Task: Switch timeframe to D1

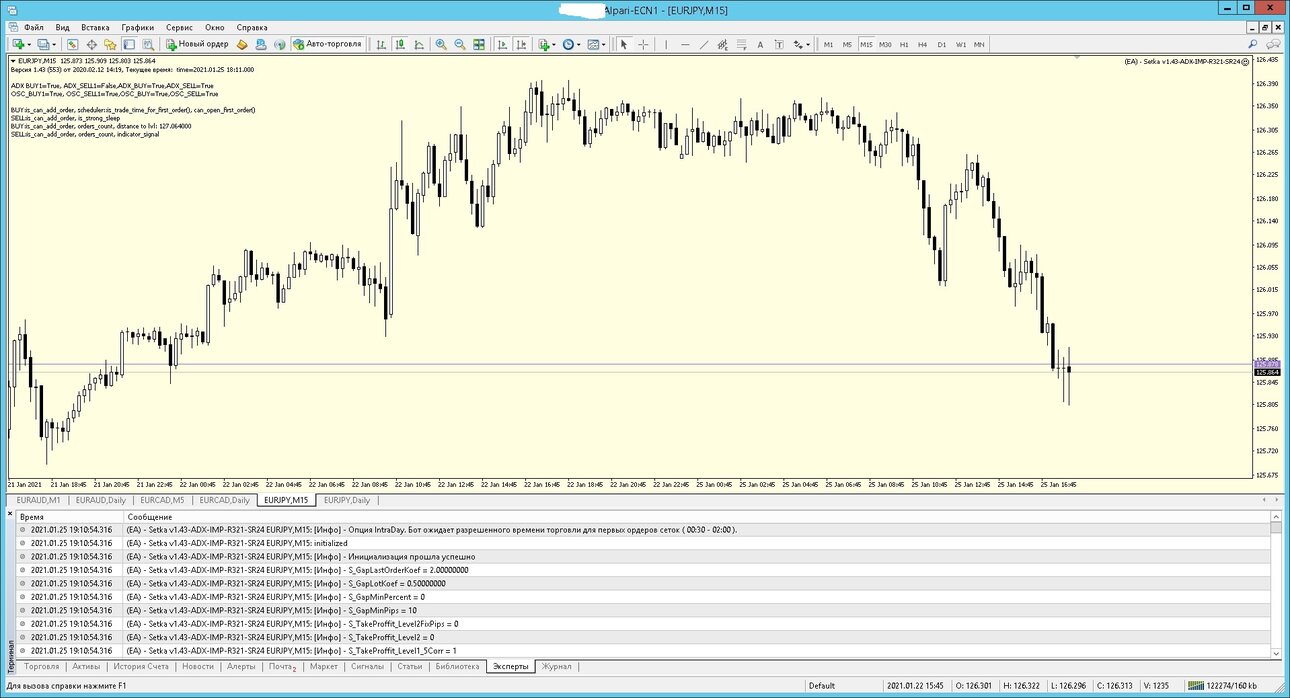Action: [x=942, y=44]
